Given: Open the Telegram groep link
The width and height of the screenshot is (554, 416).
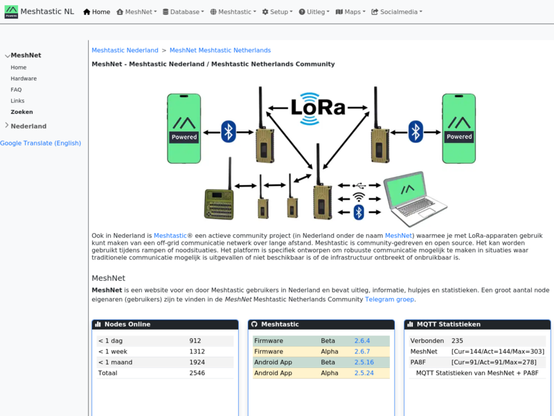Looking at the screenshot, I should tap(389, 299).
